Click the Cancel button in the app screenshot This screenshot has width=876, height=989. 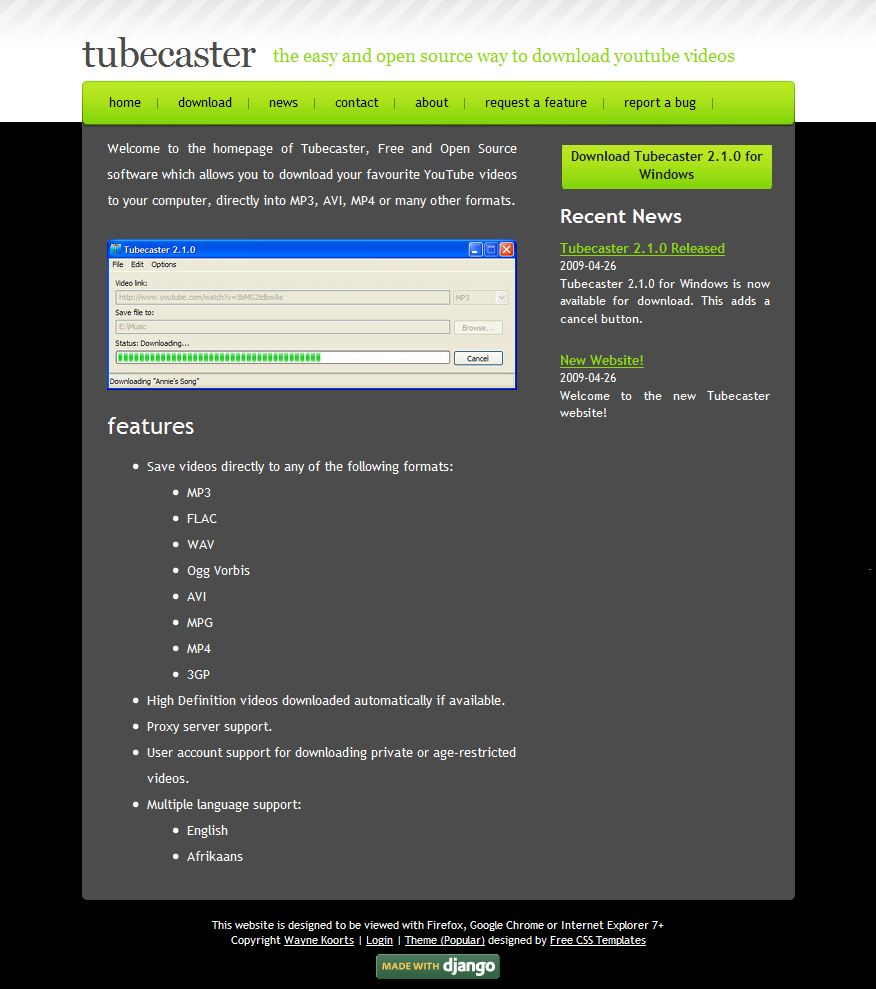click(478, 358)
